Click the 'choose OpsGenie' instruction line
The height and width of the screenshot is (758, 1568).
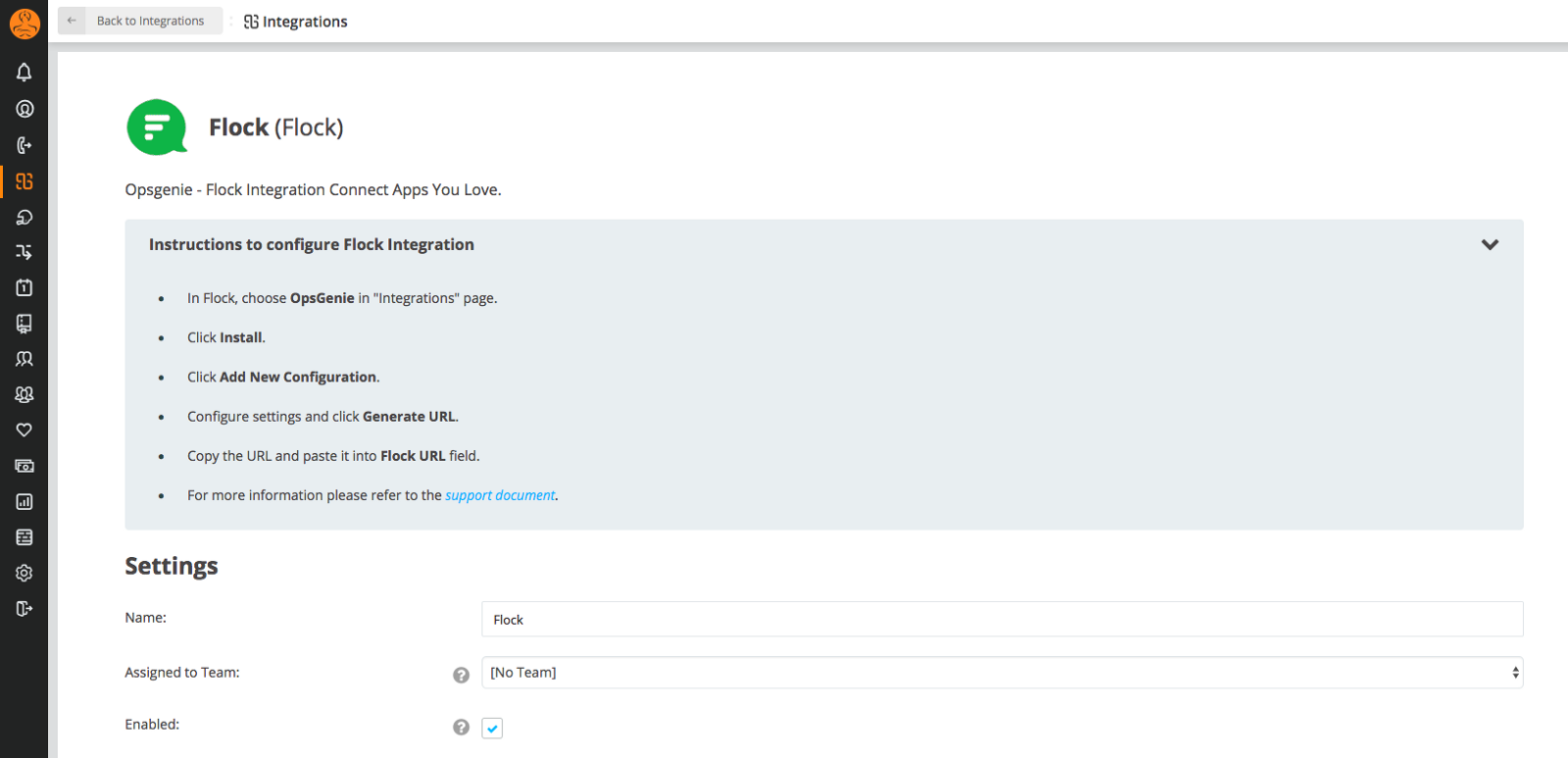342,298
